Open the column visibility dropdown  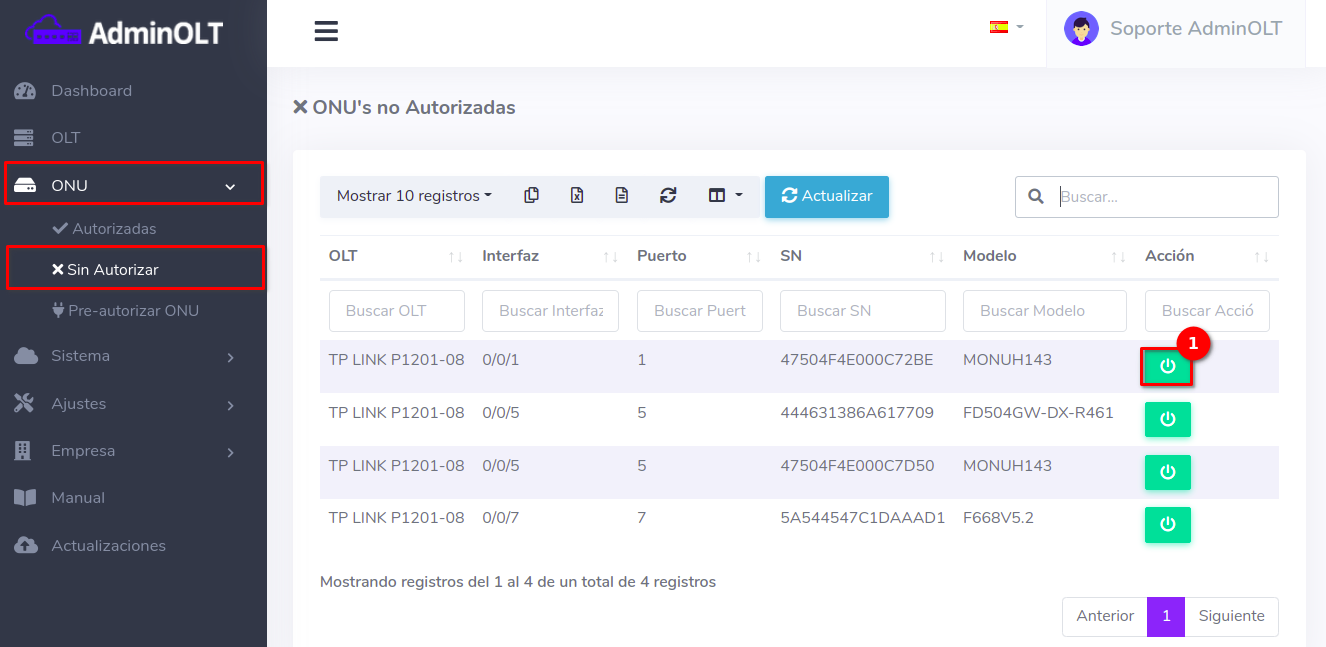tap(725, 196)
